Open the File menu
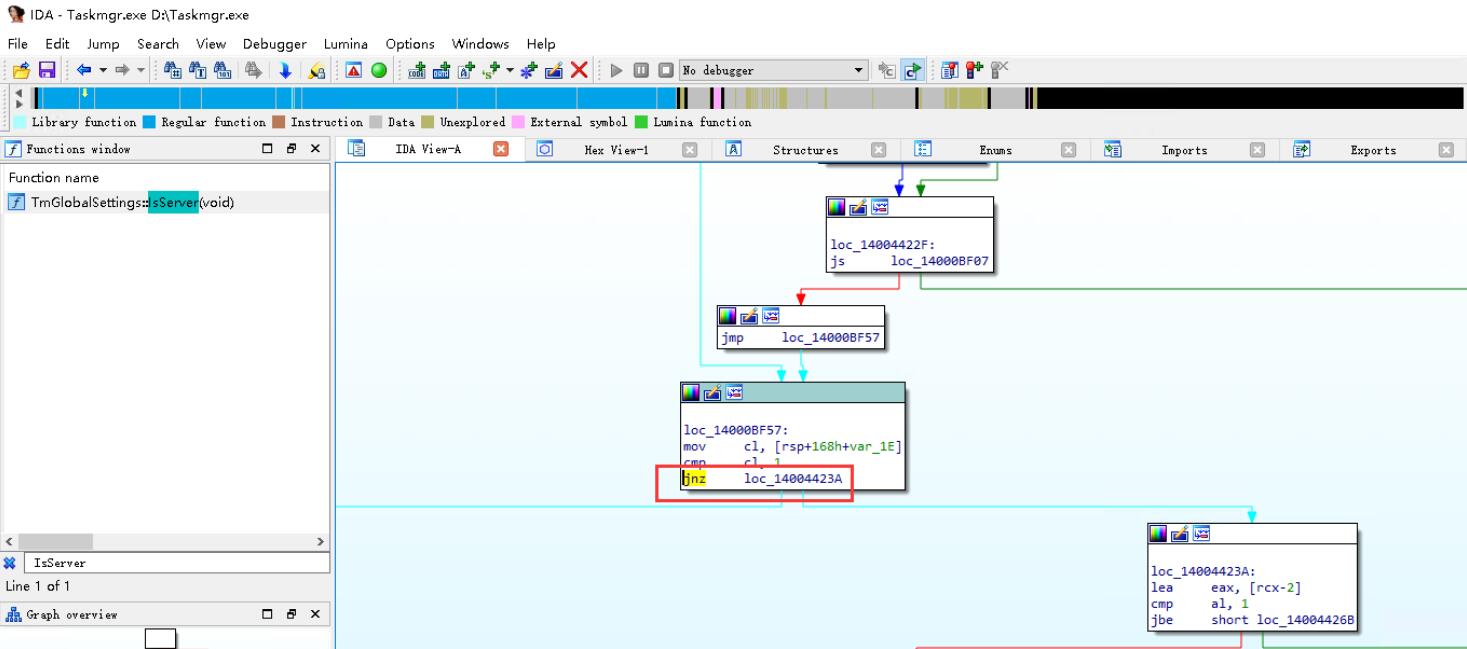Viewport: 1467px width, 649px height. 19,44
